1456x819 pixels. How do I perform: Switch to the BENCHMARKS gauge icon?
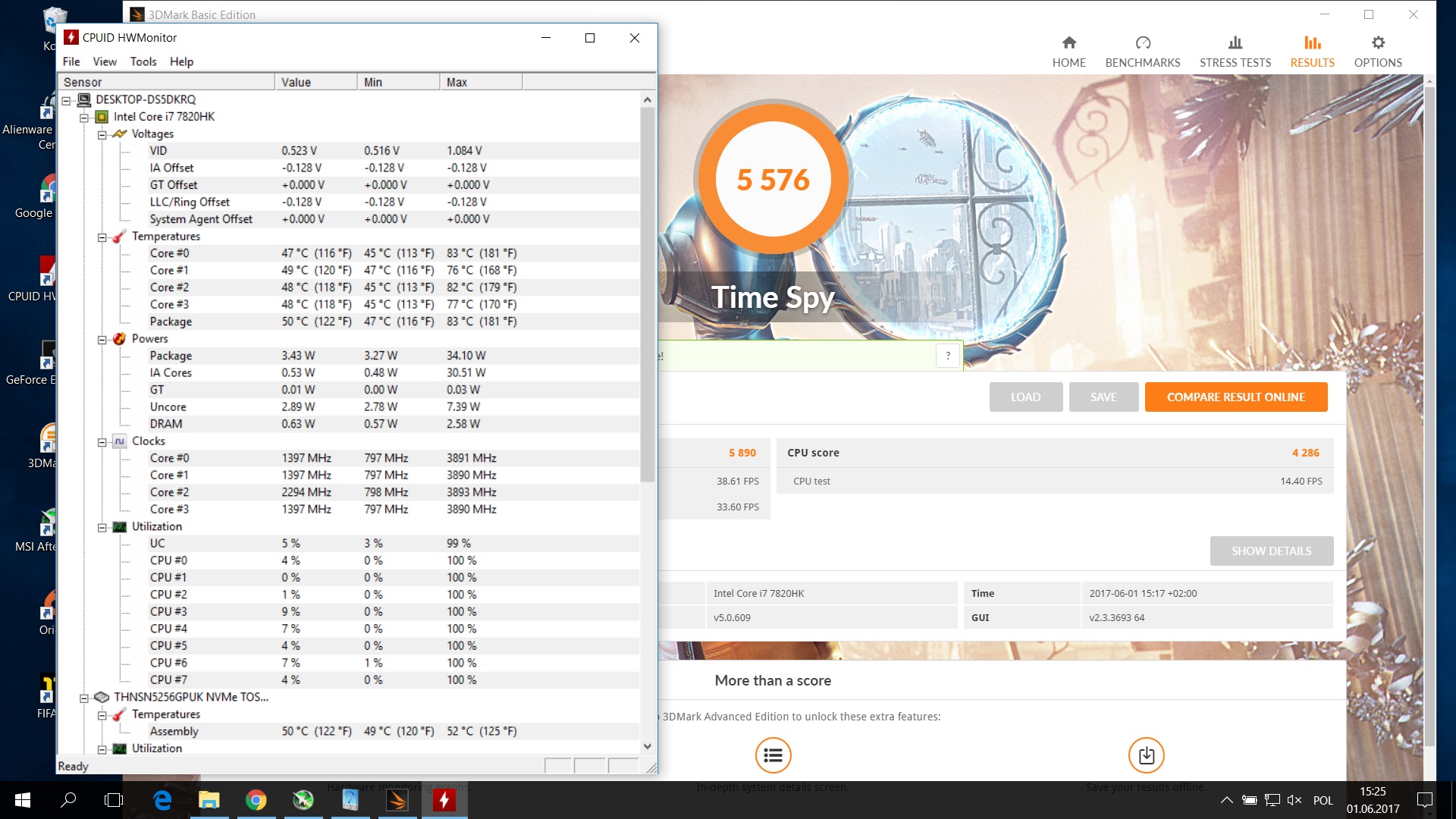tap(1143, 43)
